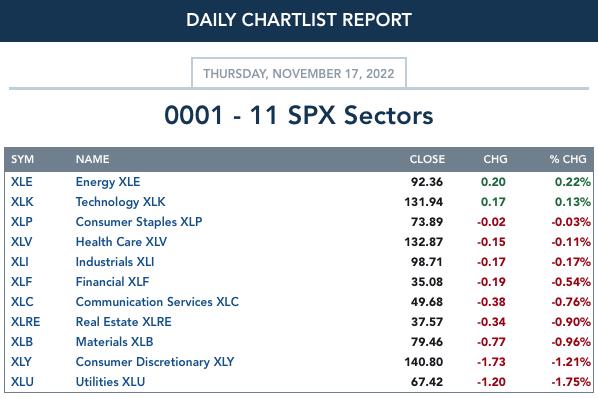Click the Materials XLB link
The height and width of the screenshot is (399, 598).
tap(114, 342)
